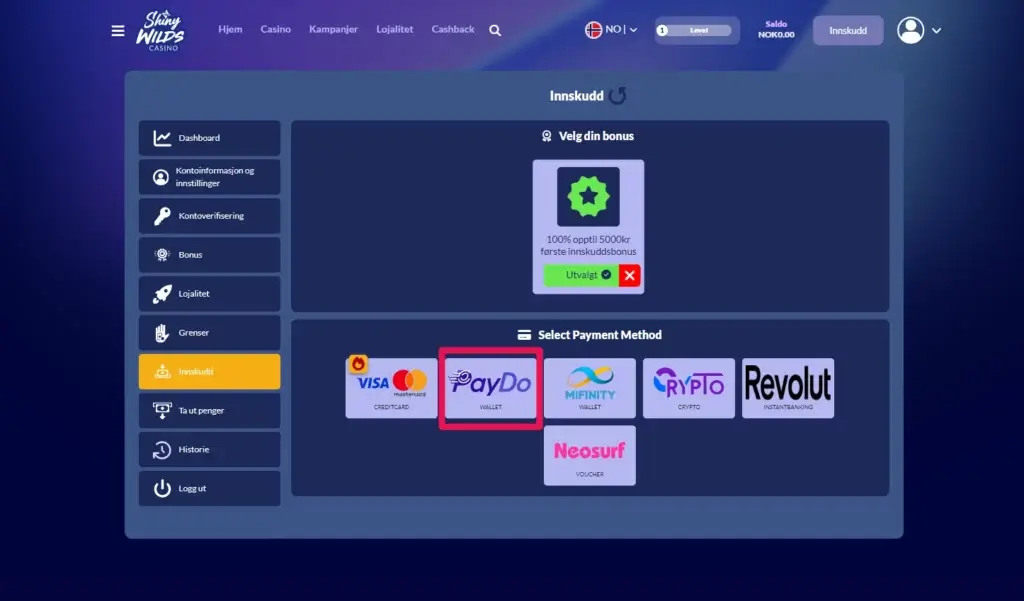Open the Cashback navigation item
Screen dimensions: 1024x601
(x=453, y=29)
